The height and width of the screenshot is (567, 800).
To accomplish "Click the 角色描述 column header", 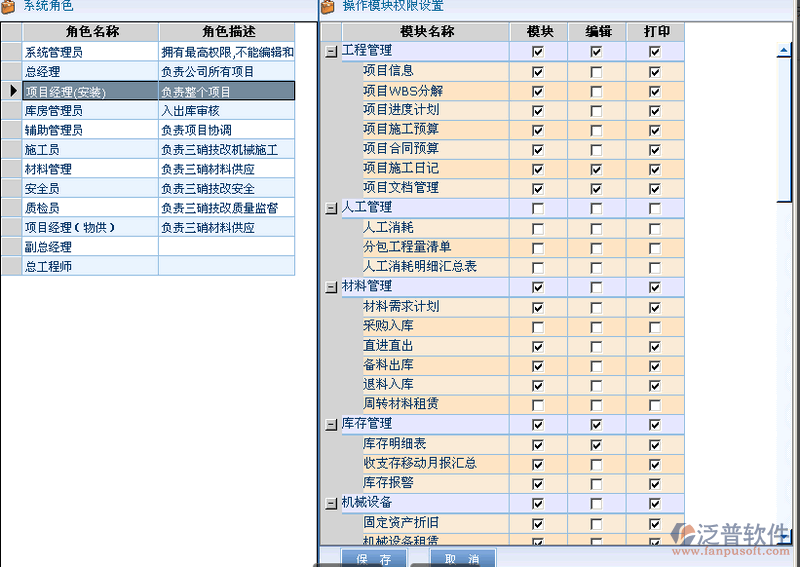I will pyautogui.click(x=228, y=32).
